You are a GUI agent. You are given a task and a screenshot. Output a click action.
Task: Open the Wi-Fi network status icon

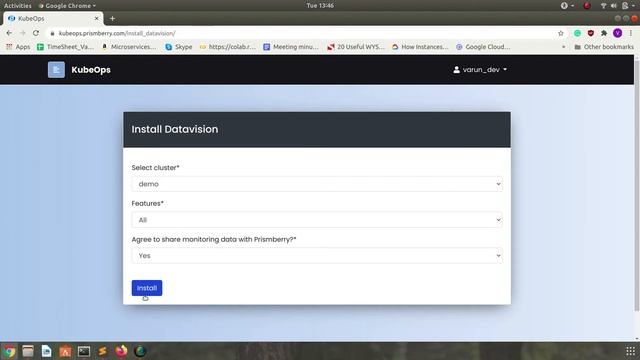[x=603, y=6]
